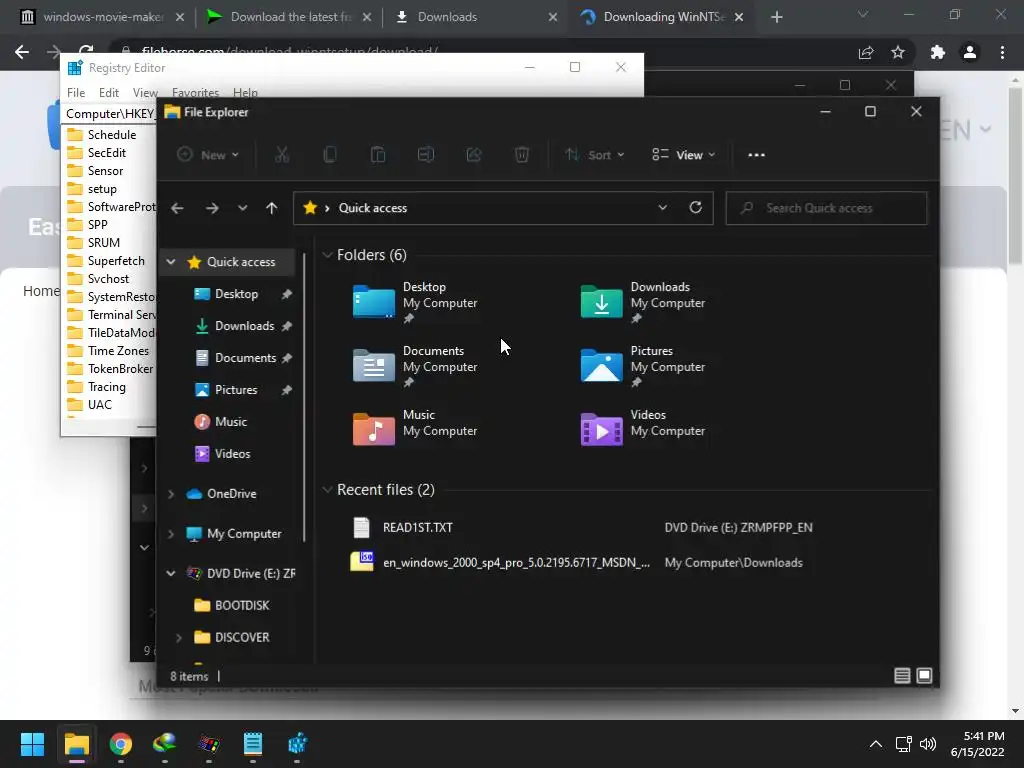Click the Registry Editor cube taskbar icon
The height and width of the screenshot is (768, 1024).
pos(297,744)
